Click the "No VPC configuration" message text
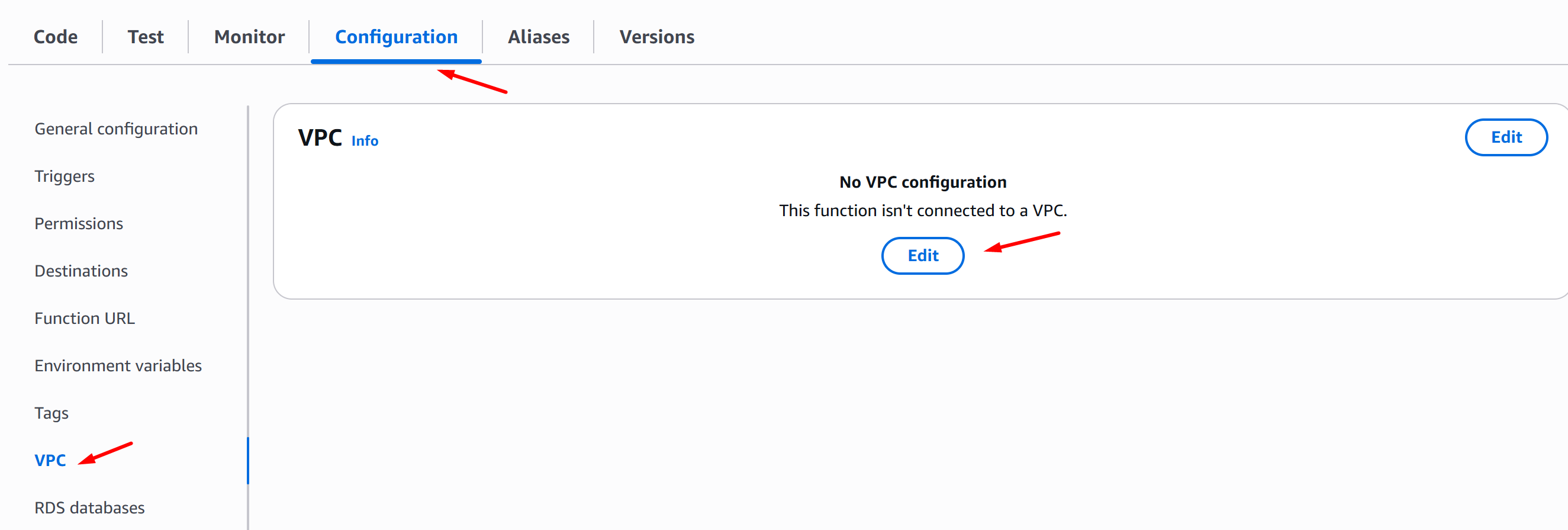1568x530 pixels. pos(922,182)
